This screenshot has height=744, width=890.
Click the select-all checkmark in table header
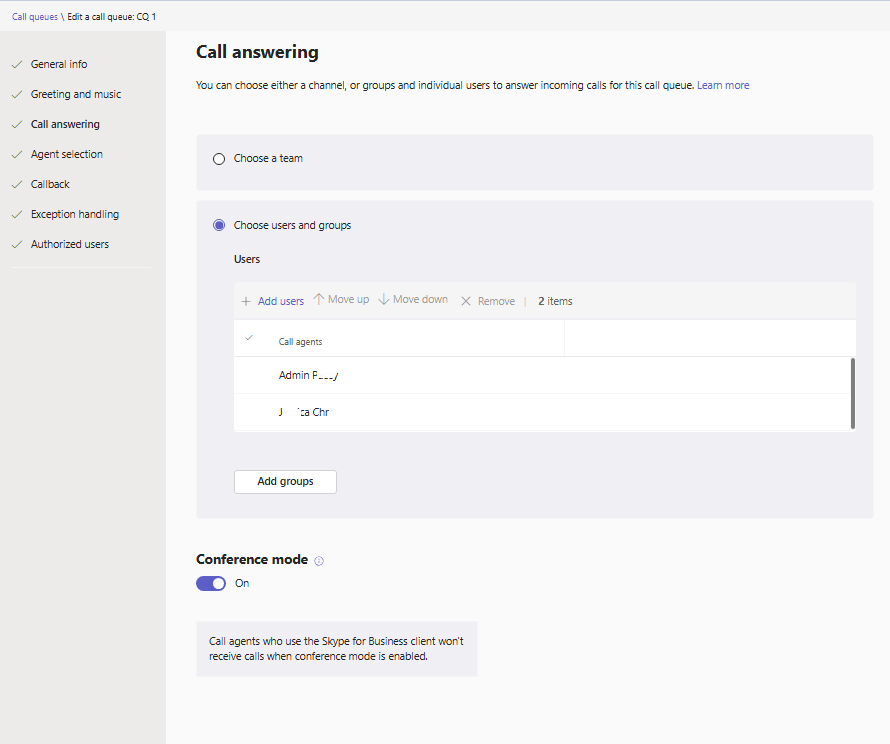pos(249,338)
